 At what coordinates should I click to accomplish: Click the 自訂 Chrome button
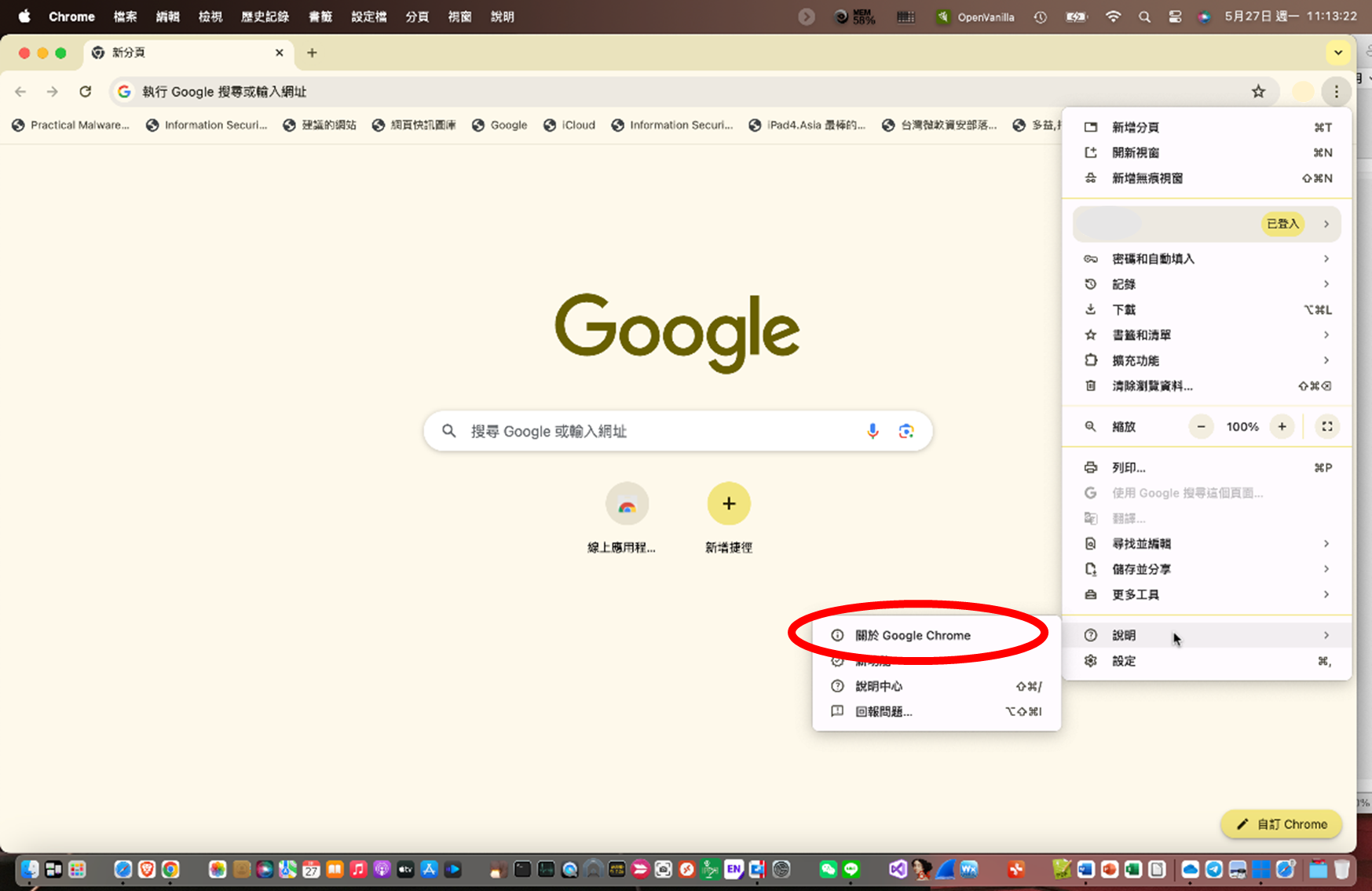1282,824
